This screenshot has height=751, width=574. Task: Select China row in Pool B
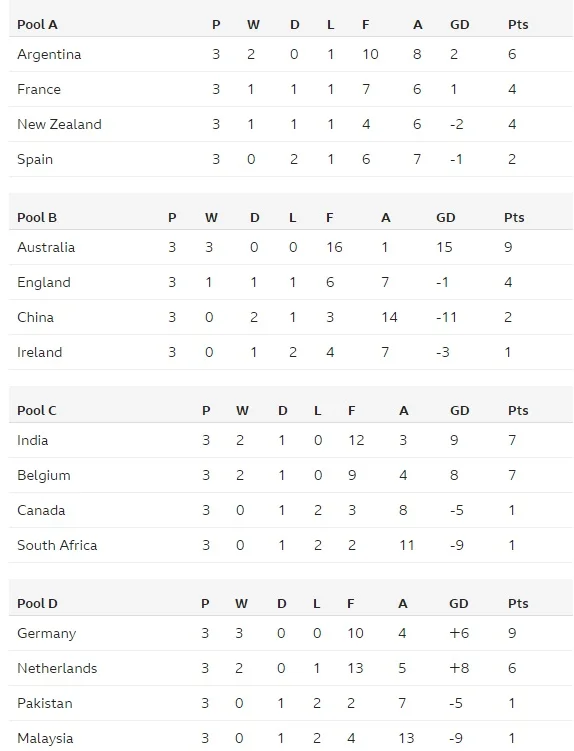(291, 317)
